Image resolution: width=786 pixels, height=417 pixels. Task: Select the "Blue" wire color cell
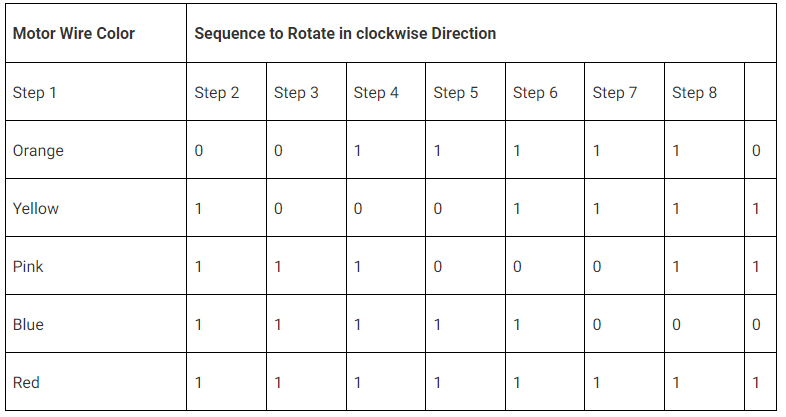coord(28,325)
